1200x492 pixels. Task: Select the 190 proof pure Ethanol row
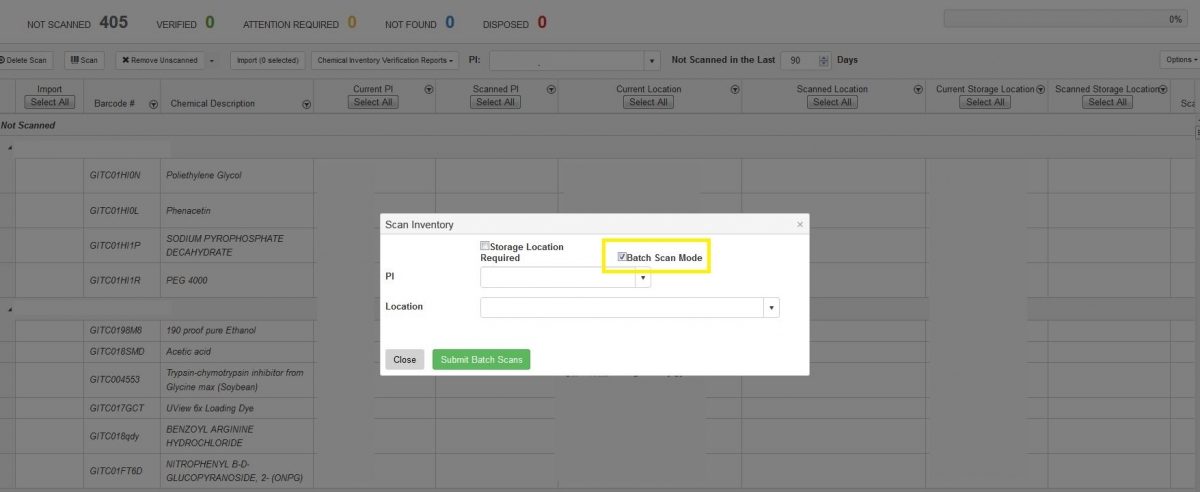click(600, 330)
